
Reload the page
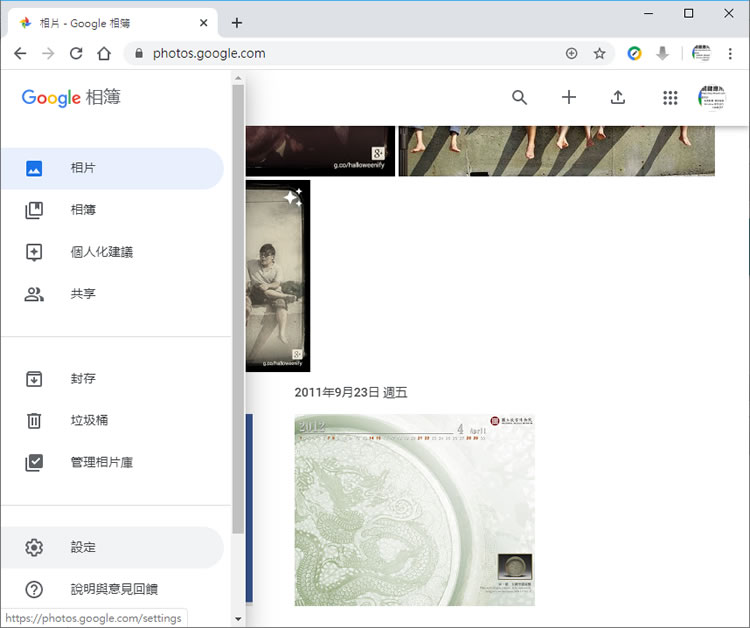point(76,54)
